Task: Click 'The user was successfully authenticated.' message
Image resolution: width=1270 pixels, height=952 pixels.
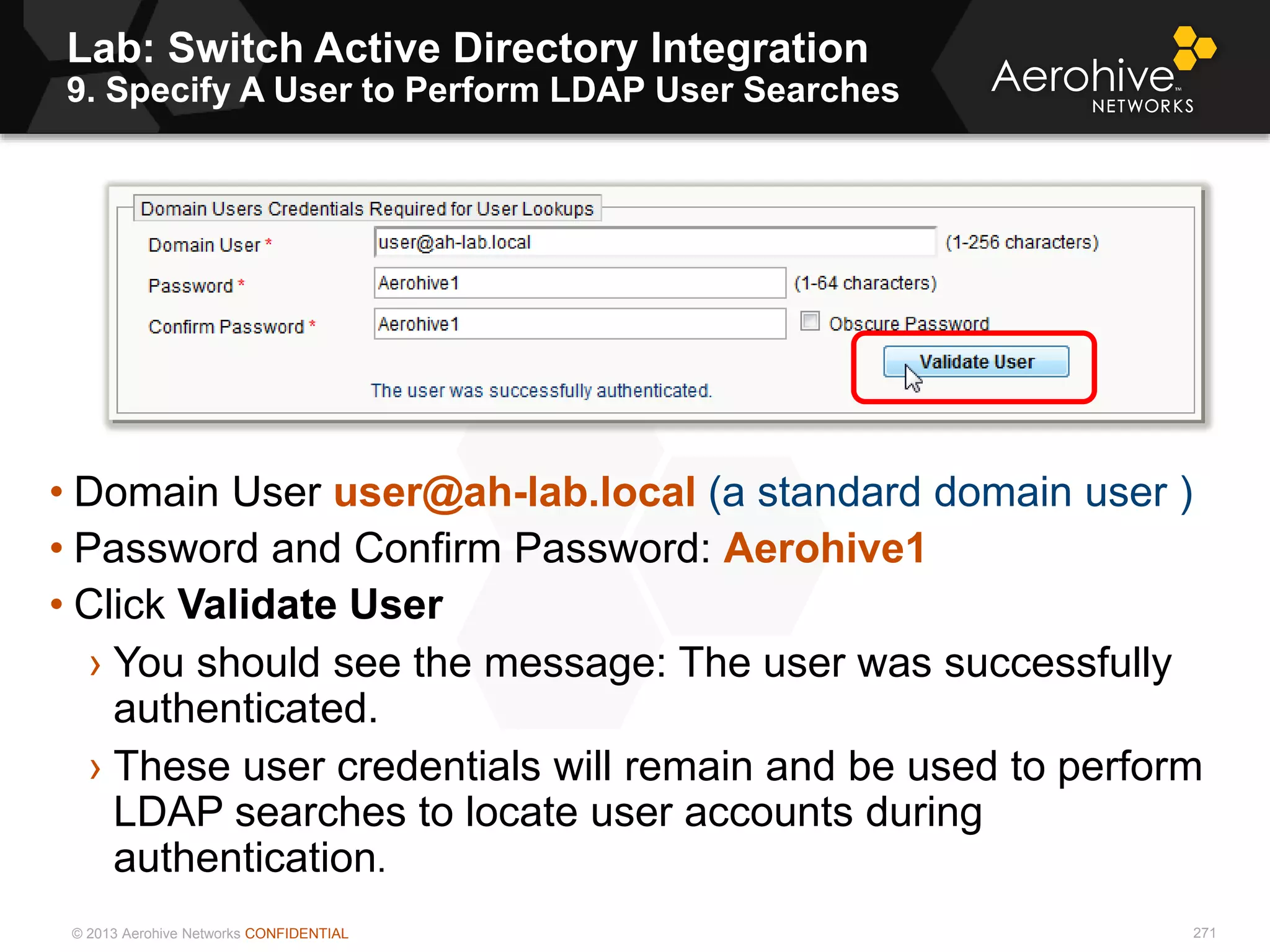Action: pos(541,390)
